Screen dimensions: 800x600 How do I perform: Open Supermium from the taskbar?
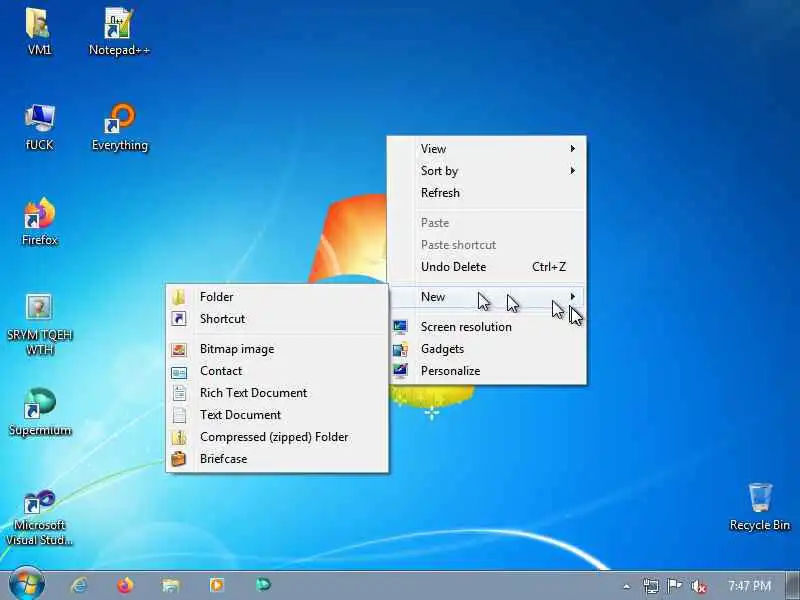pyautogui.click(x=263, y=585)
